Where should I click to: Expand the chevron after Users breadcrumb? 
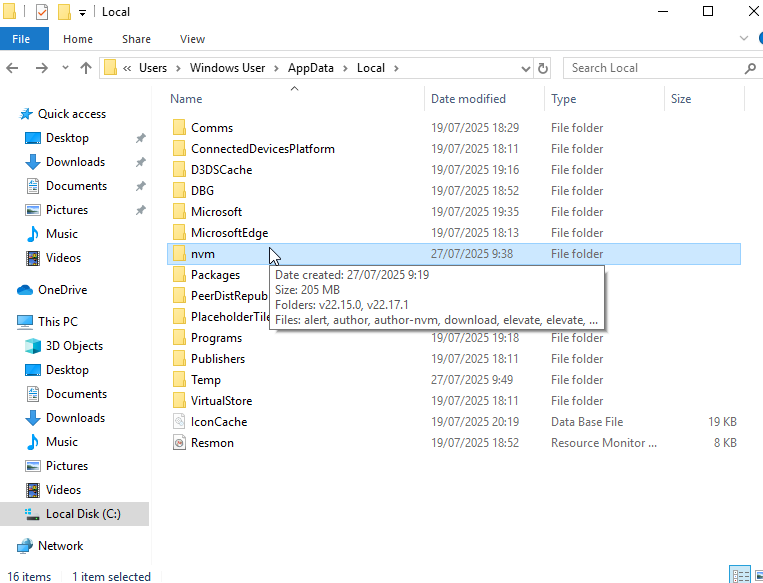coord(178,68)
